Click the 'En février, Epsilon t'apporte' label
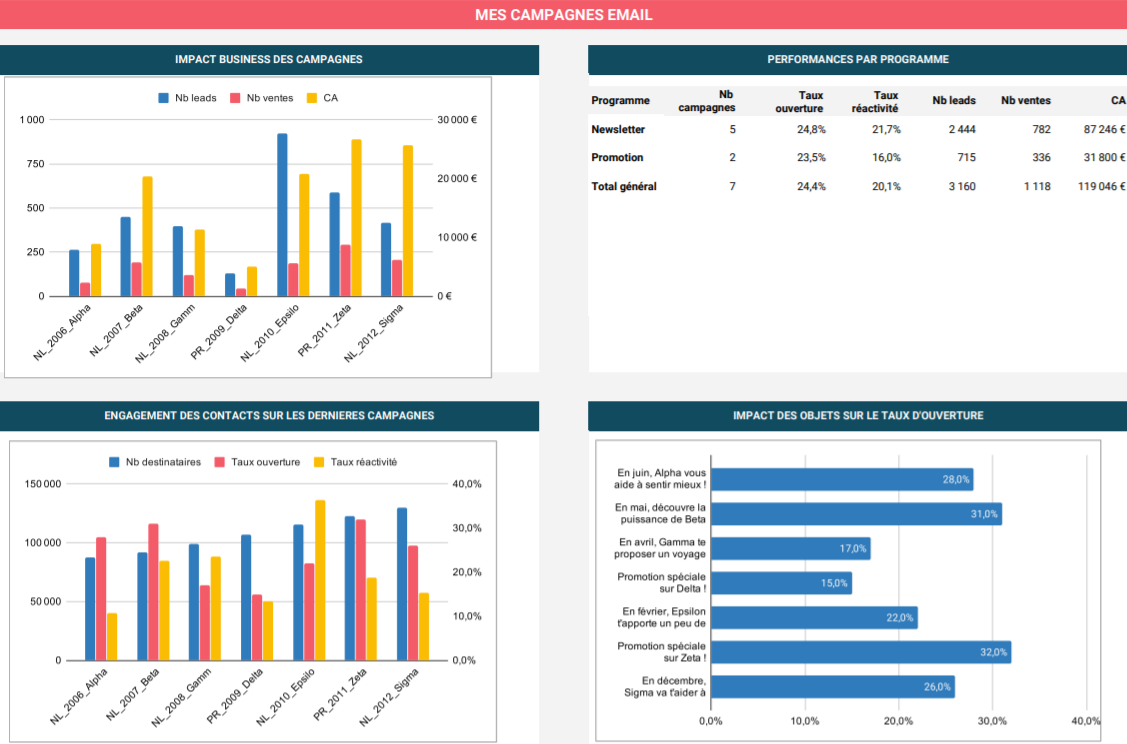1127x744 pixels. [661, 617]
